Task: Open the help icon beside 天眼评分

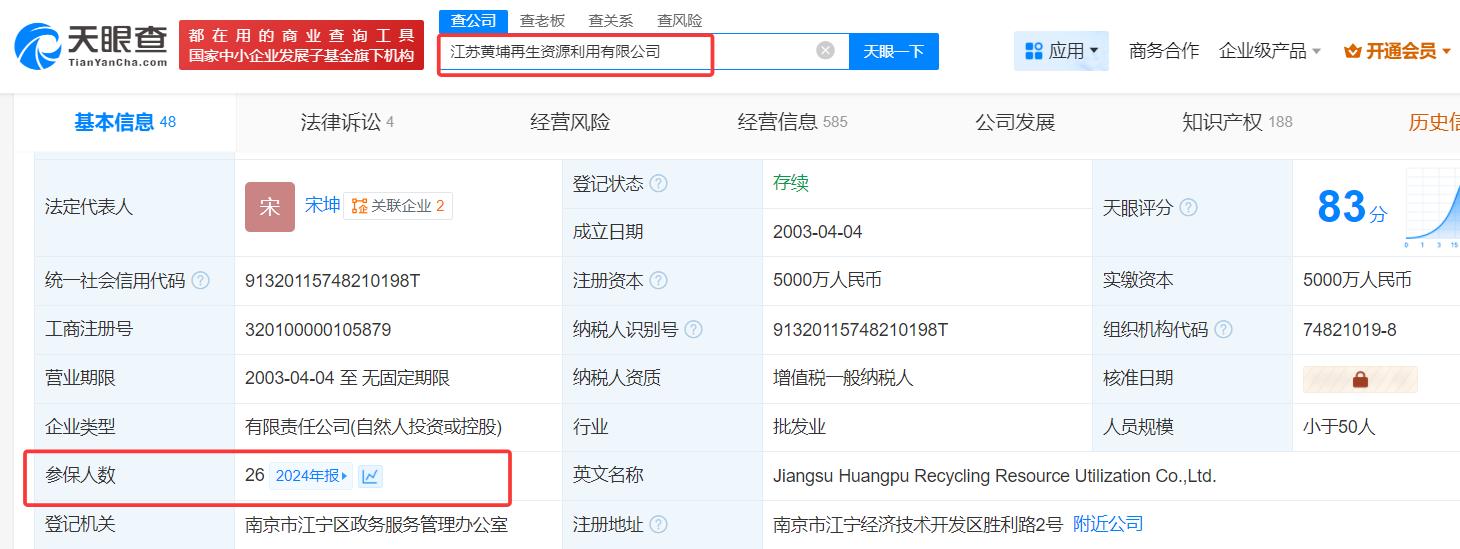Action: [x=1188, y=208]
